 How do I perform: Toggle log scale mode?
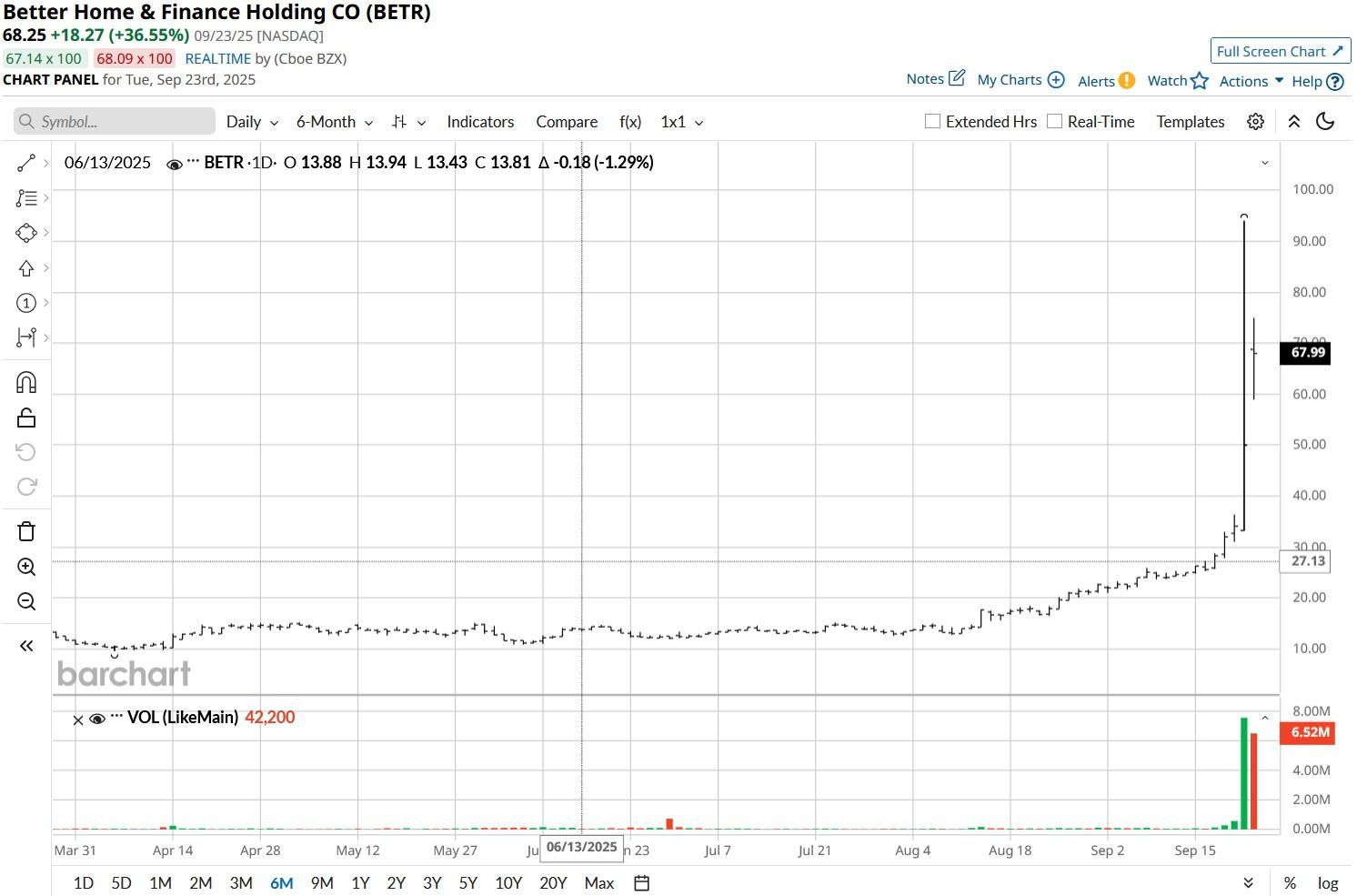click(x=1328, y=883)
